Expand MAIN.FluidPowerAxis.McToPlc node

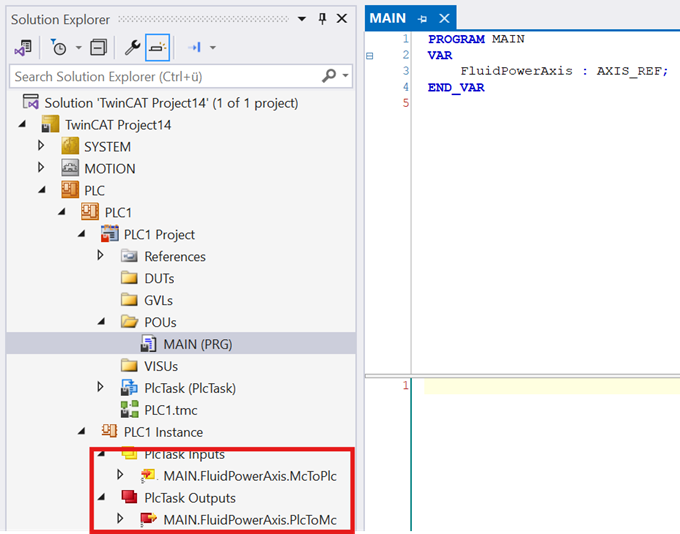[x=121, y=475]
